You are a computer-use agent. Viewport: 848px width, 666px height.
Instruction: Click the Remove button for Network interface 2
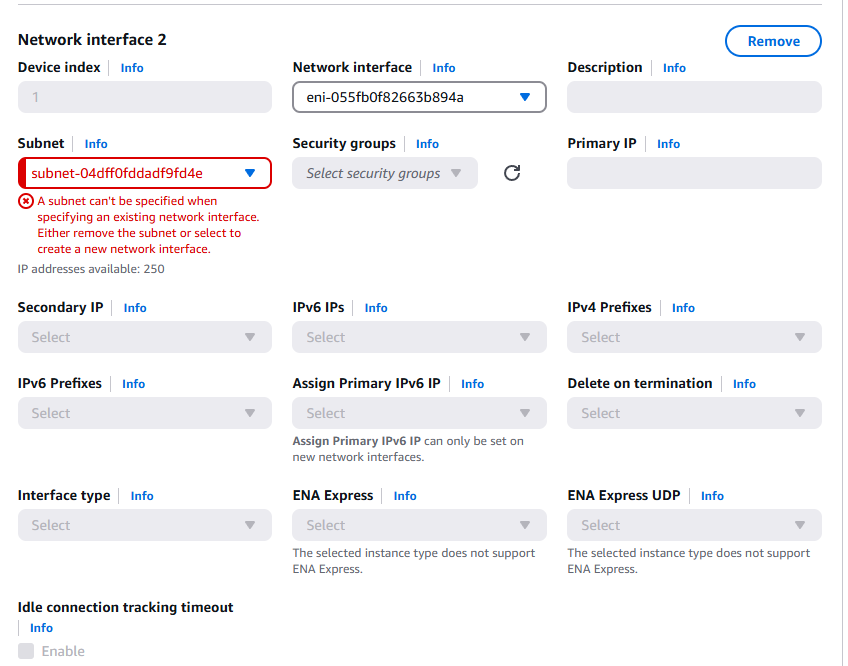click(x=773, y=41)
